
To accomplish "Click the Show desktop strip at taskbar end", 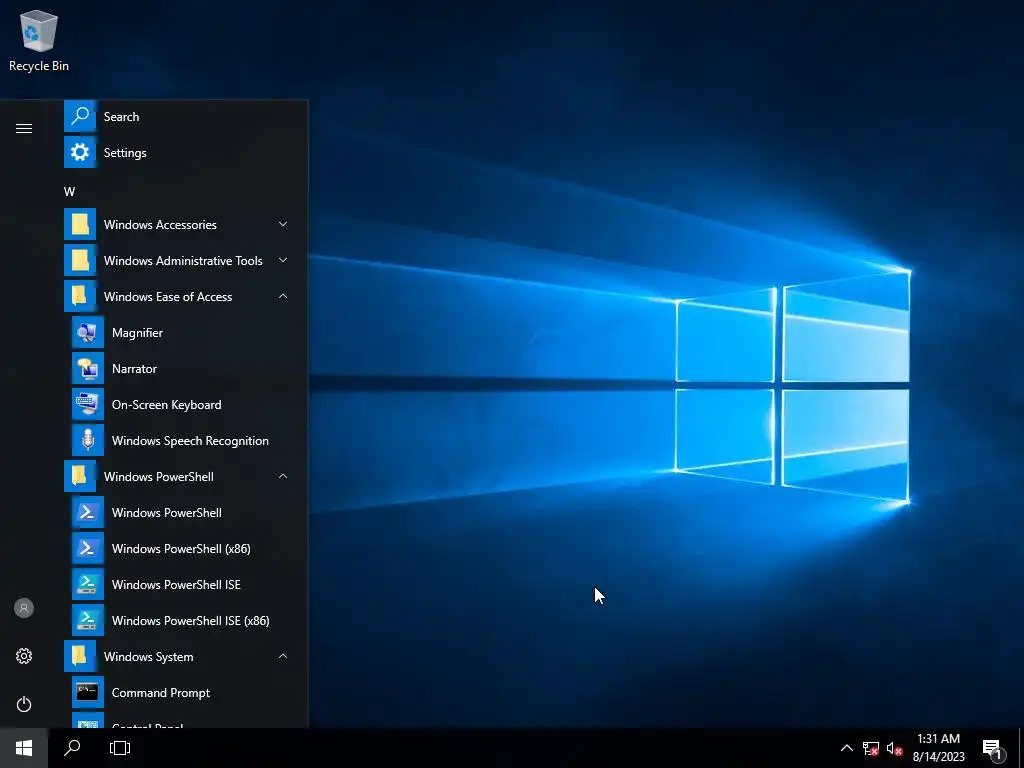I will pyautogui.click(x=1021, y=748).
